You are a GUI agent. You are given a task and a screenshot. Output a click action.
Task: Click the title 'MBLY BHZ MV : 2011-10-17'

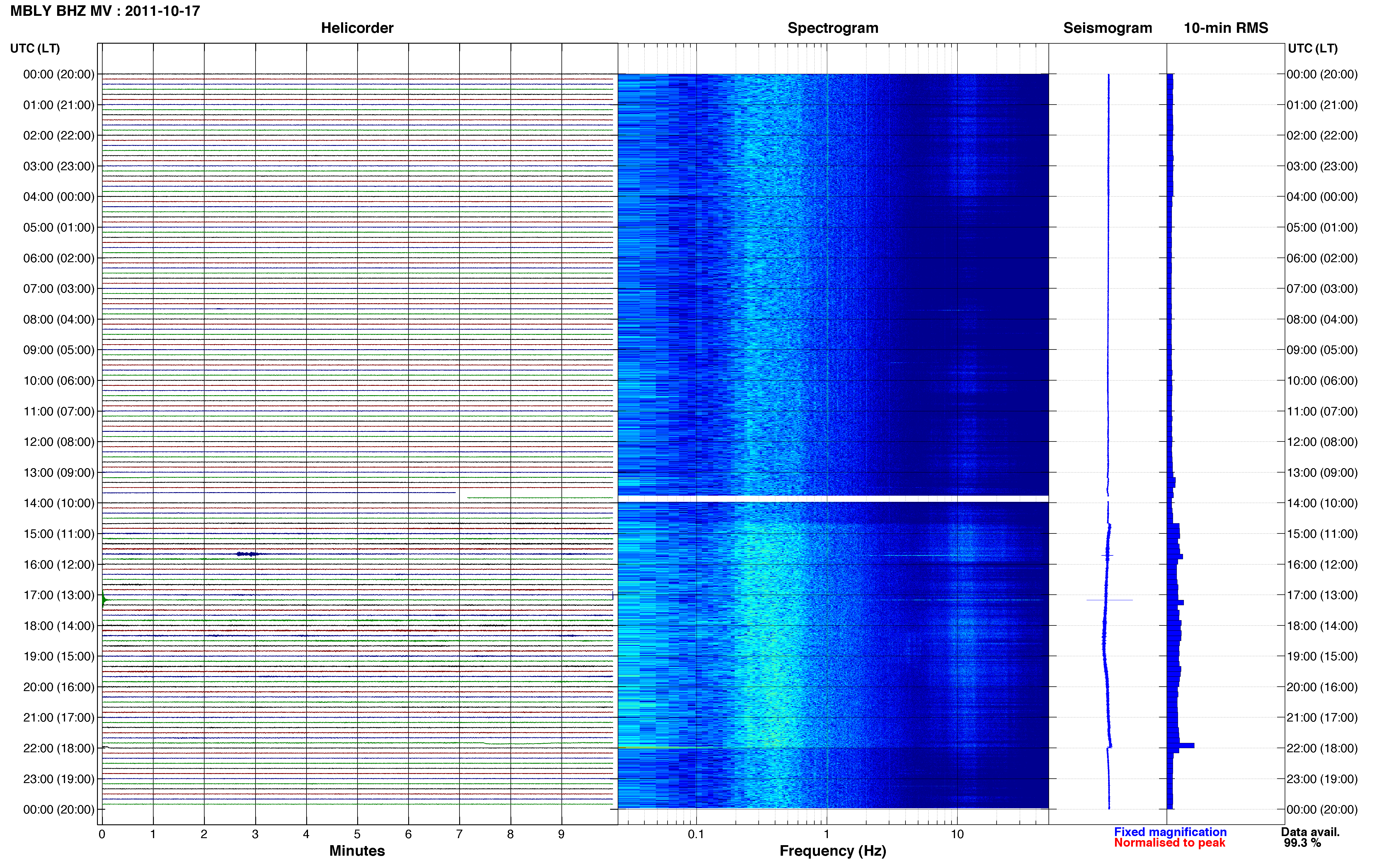pos(105,11)
